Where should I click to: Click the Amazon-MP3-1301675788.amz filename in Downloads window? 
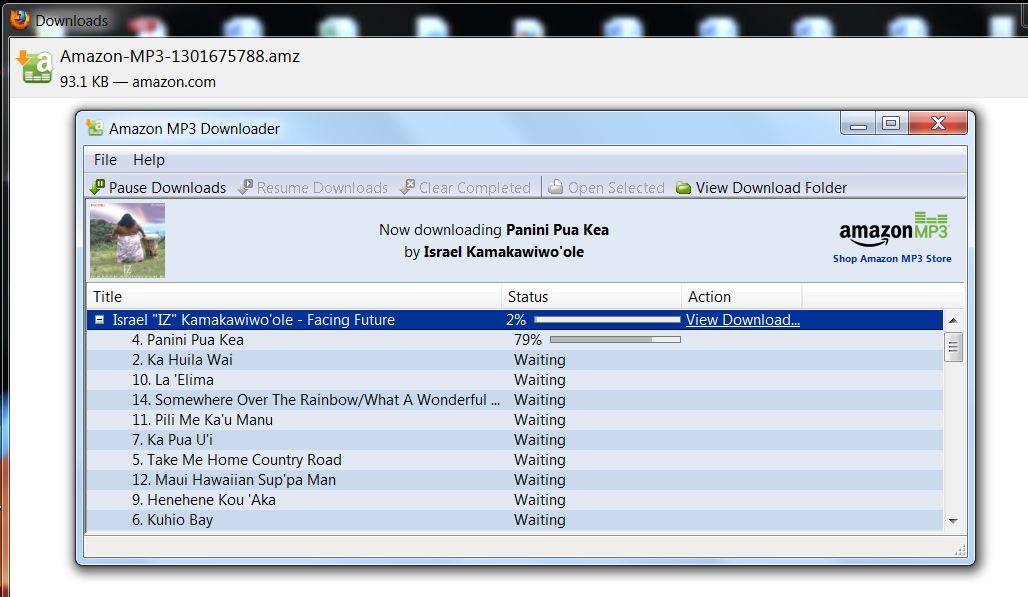point(180,56)
